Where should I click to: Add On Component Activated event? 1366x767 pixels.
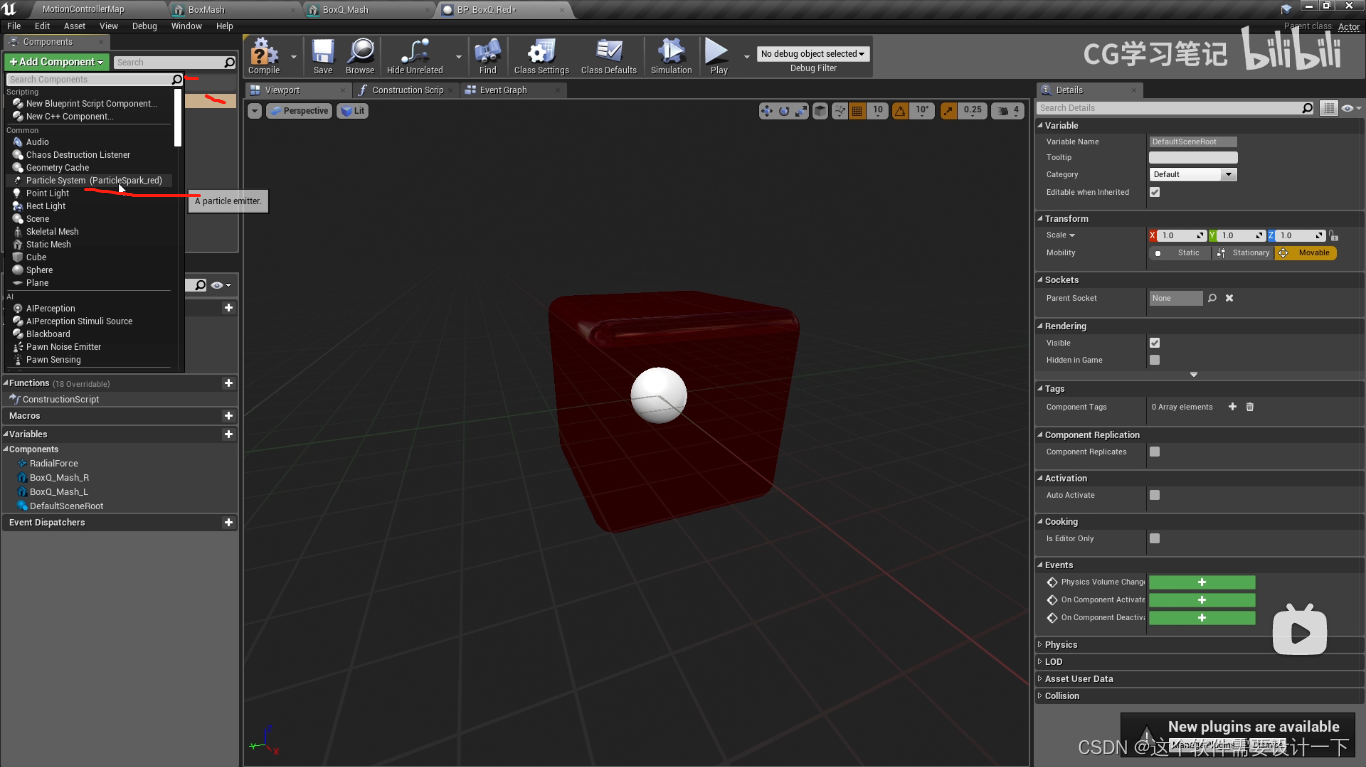pyautogui.click(x=1202, y=600)
